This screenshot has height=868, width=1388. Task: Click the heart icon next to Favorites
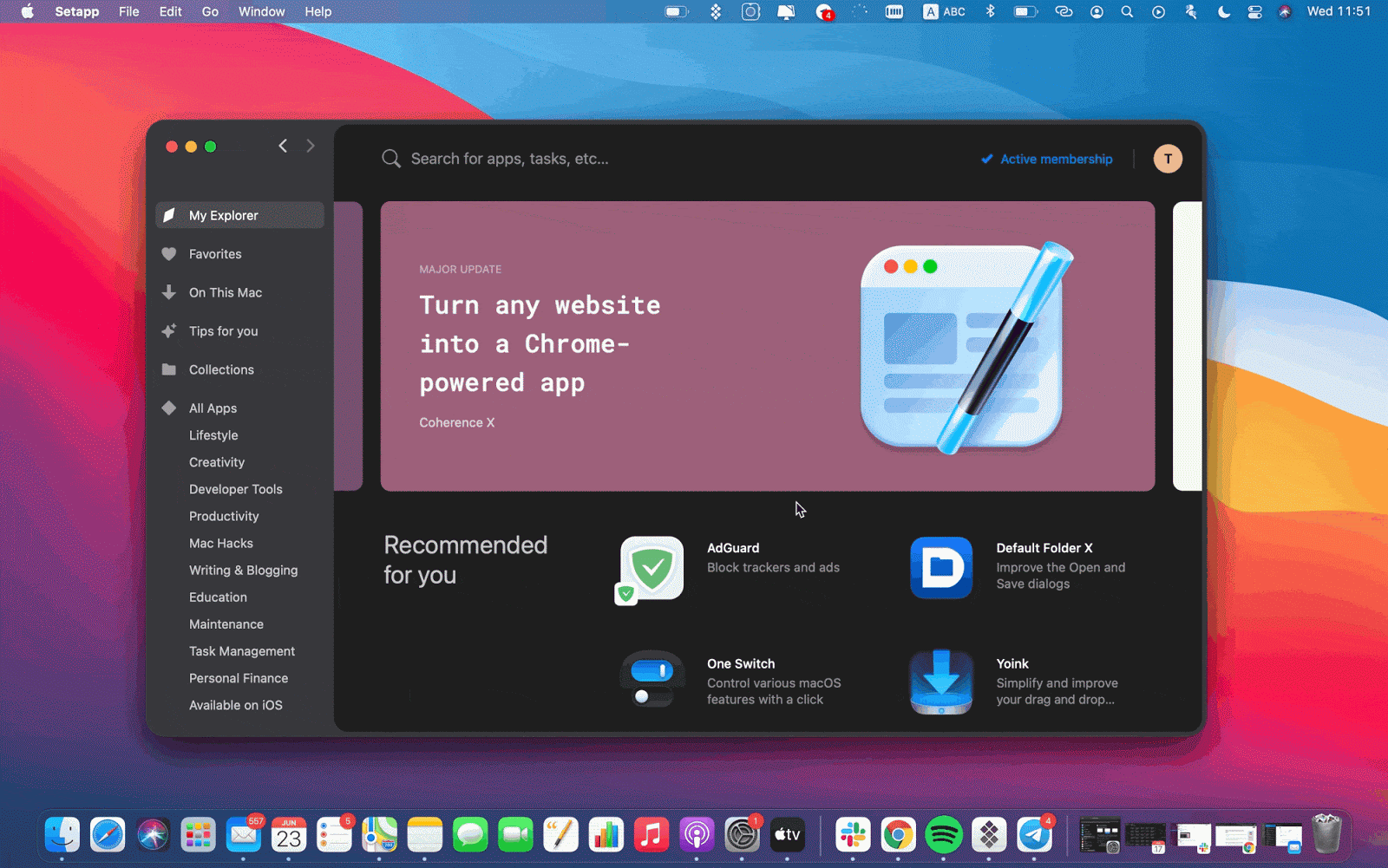point(169,254)
